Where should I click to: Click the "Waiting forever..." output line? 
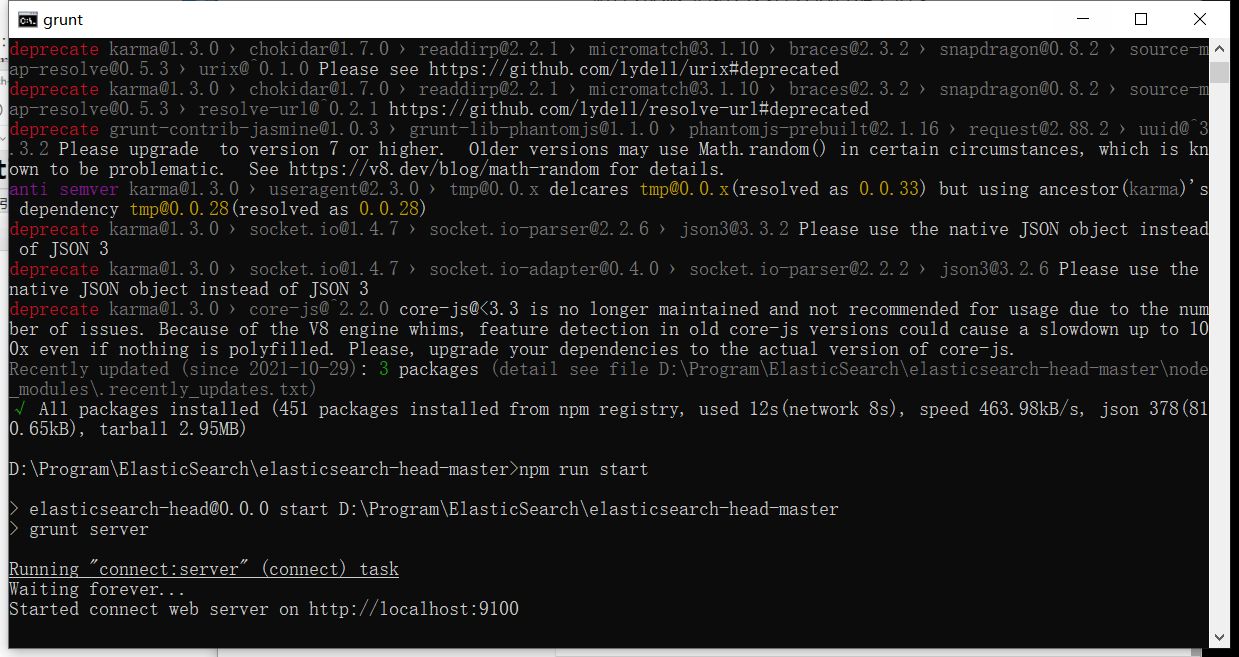(x=83, y=589)
